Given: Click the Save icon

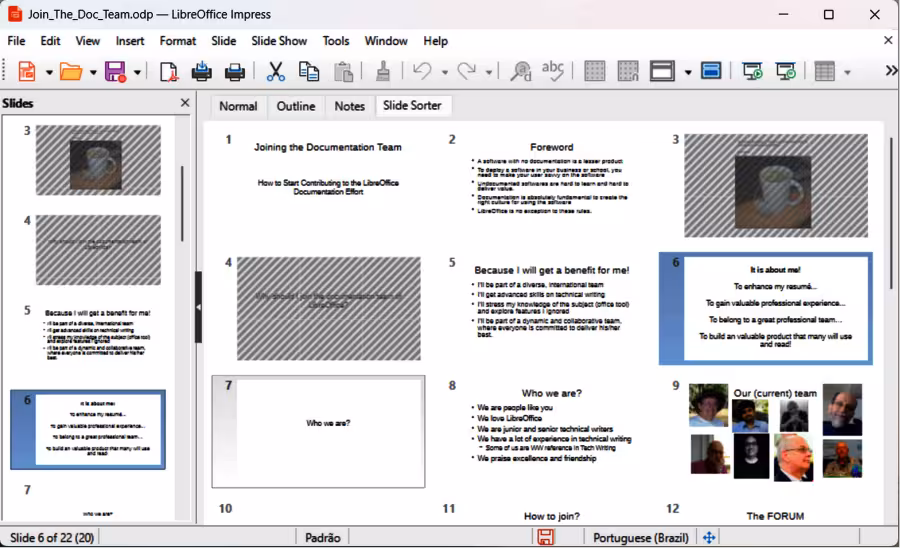Looking at the screenshot, I should [x=115, y=72].
